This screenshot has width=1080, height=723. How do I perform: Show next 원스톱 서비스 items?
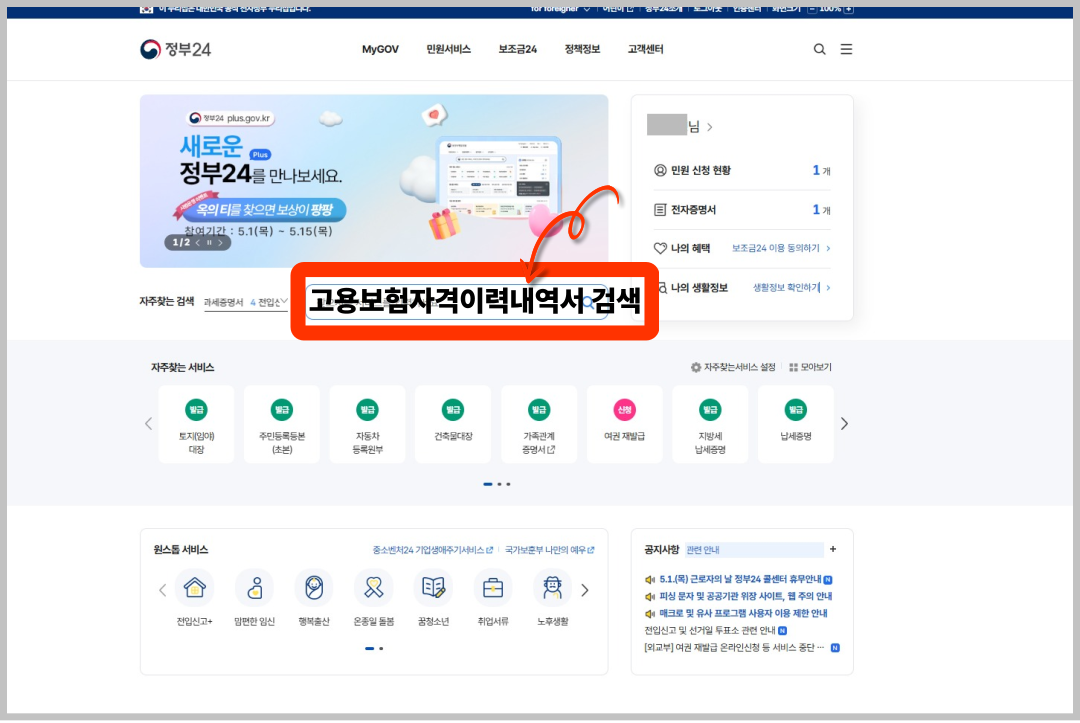[x=585, y=590]
